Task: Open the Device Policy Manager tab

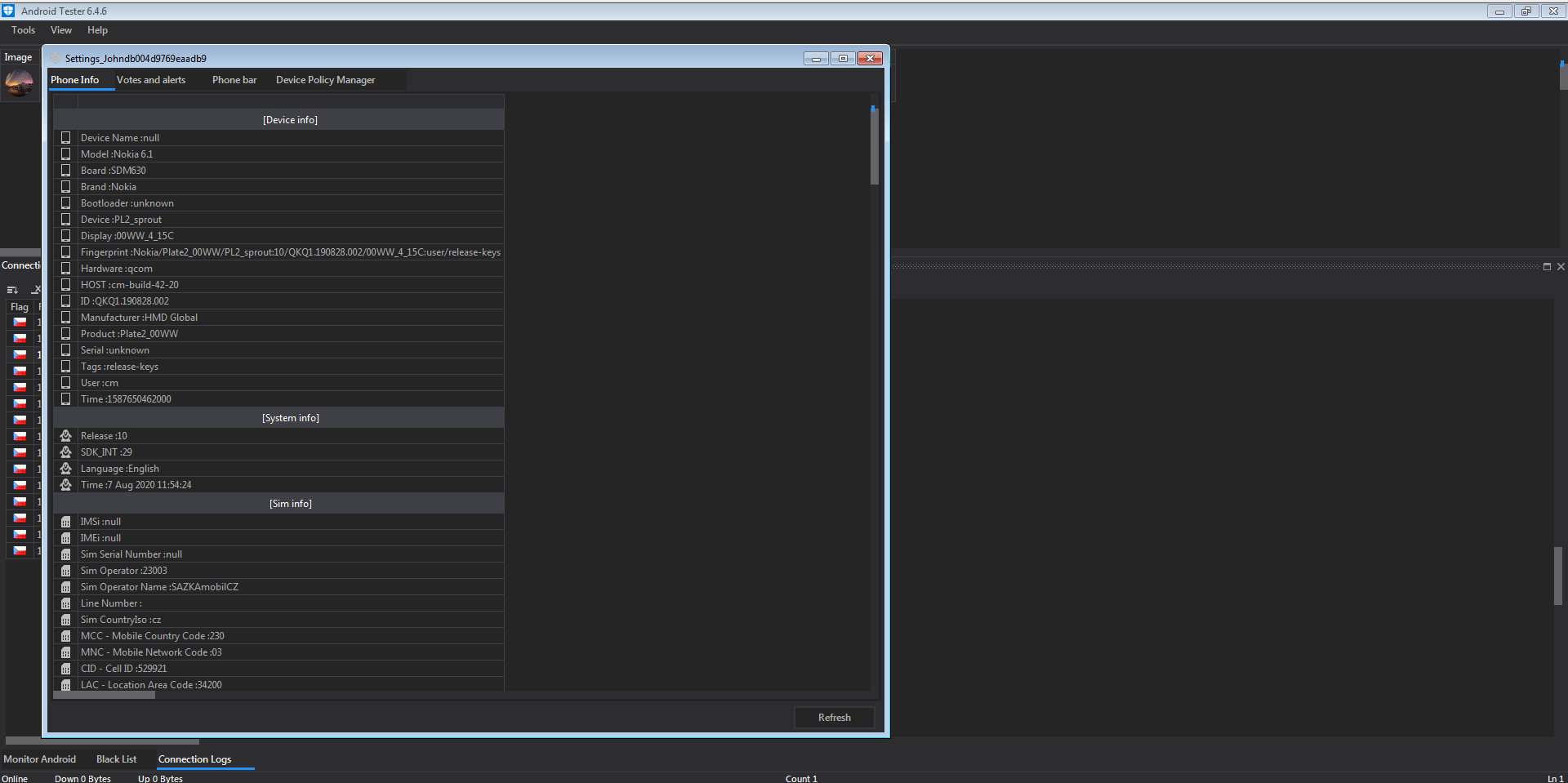Action: (x=326, y=80)
